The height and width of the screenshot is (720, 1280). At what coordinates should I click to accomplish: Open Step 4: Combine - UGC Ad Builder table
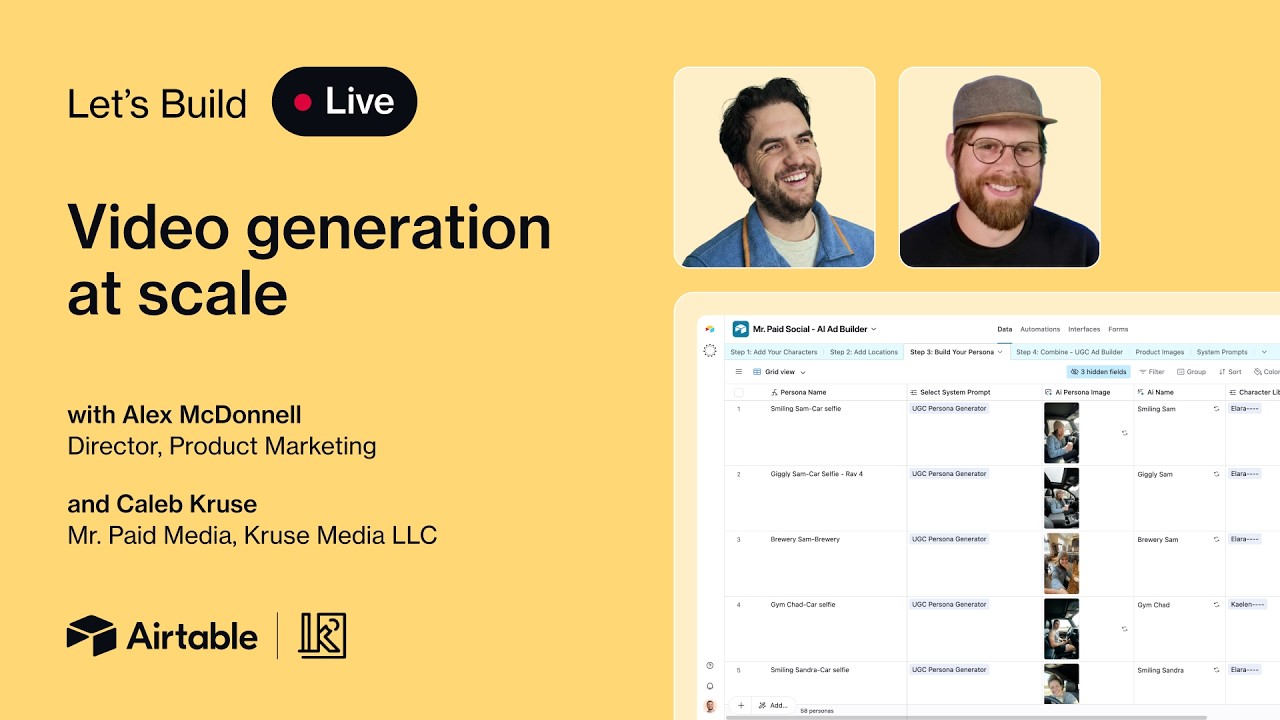1069,352
